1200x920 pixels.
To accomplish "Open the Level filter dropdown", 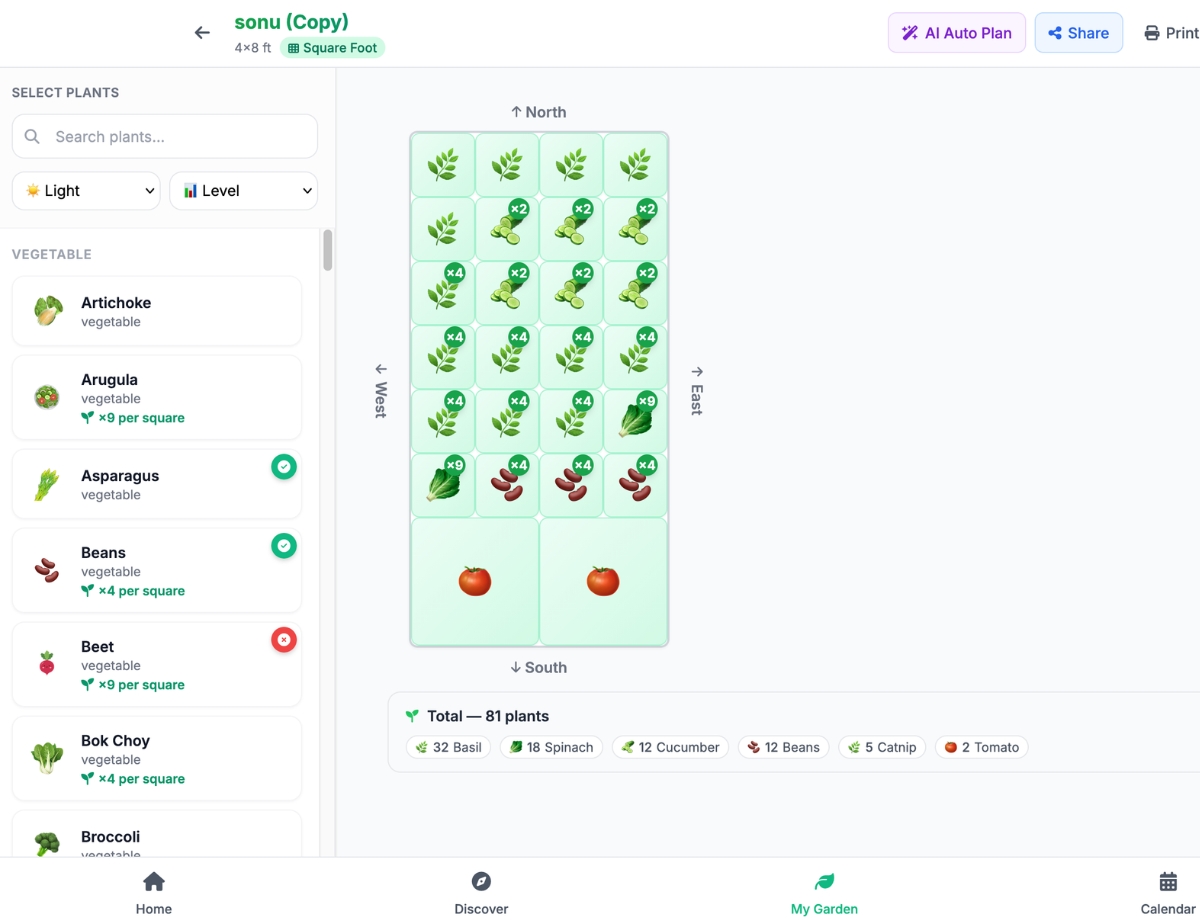I will [243, 190].
